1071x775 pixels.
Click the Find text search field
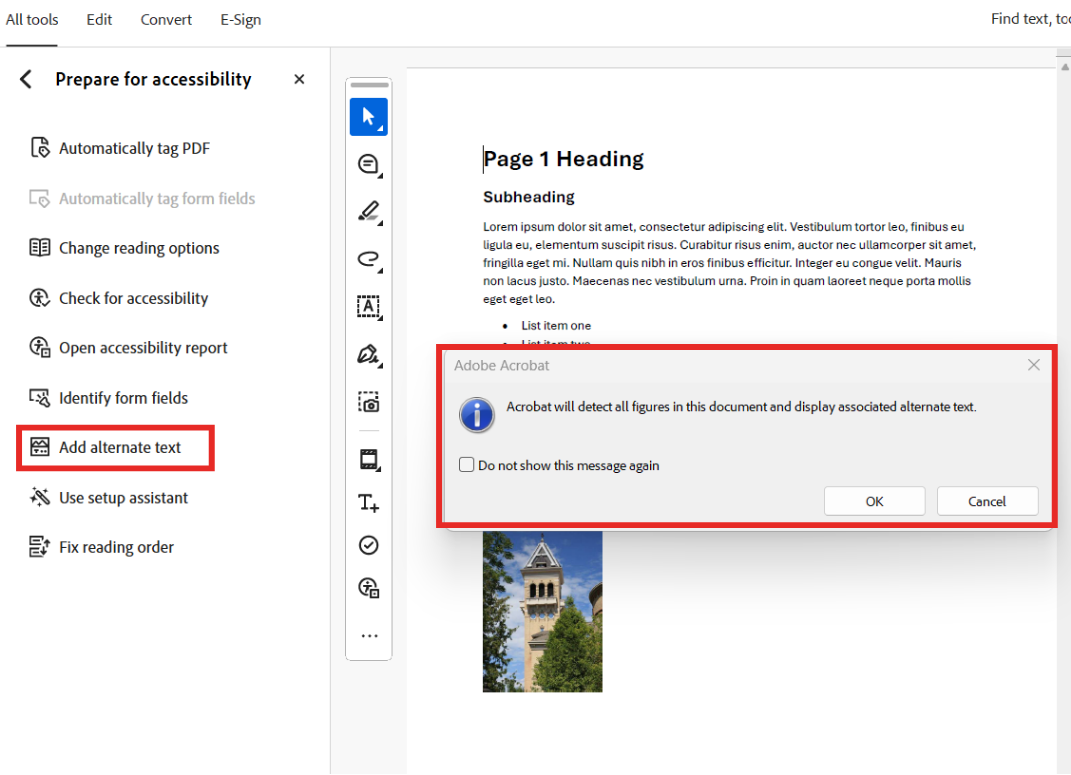(x=1030, y=19)
